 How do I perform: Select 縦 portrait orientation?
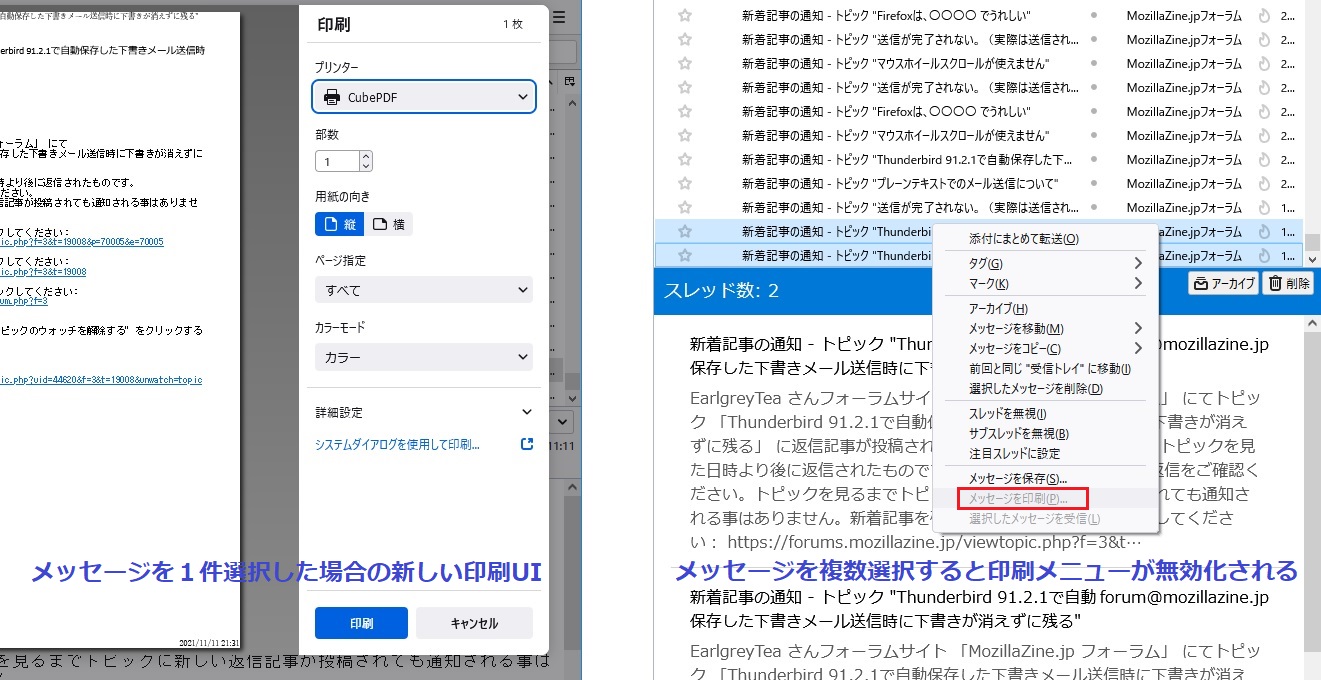[x=339, y=224]
